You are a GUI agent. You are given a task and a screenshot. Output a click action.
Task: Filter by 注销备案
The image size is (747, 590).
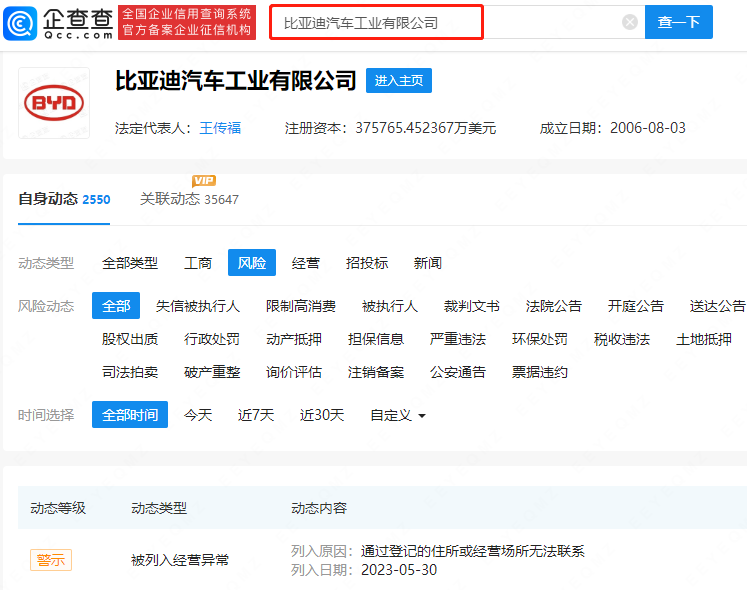pyautogui.click(x=375, y=372)
